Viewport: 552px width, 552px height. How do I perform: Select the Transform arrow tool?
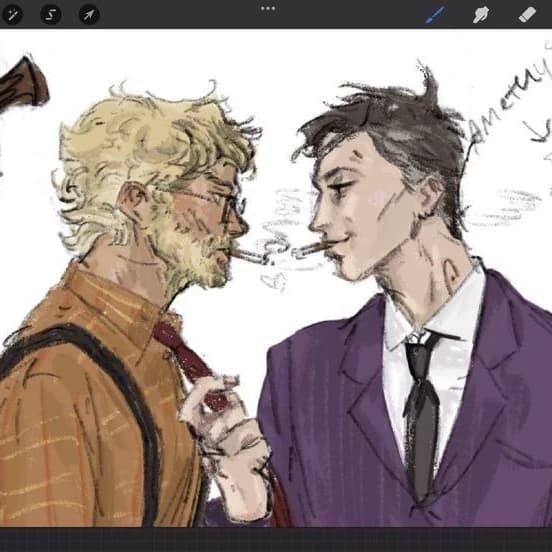(89, 15)
